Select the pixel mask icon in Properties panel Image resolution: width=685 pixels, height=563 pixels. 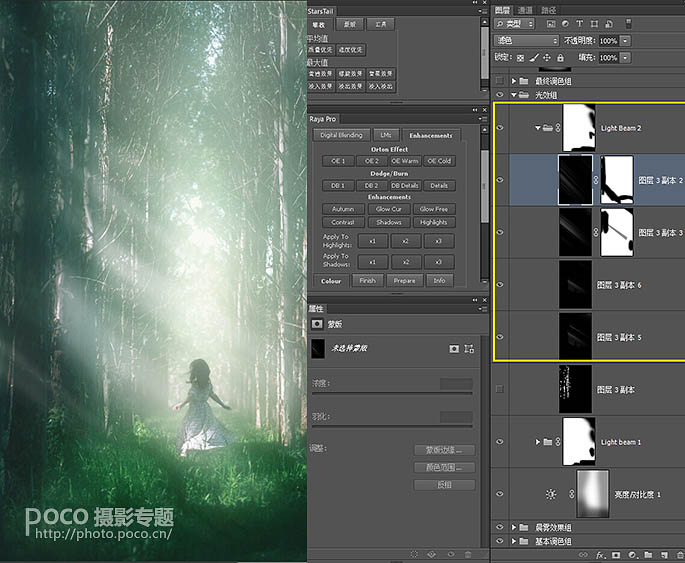[454, 349]
